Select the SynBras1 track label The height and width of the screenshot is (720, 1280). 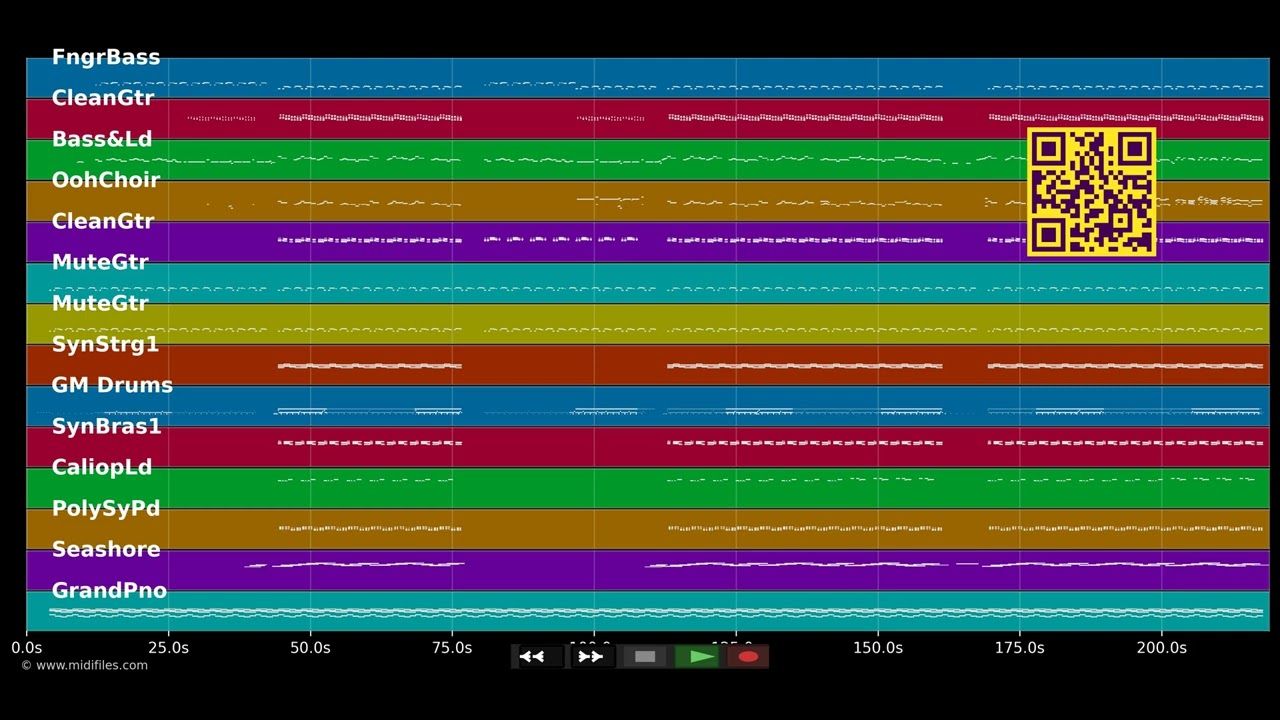click(106, 426)
